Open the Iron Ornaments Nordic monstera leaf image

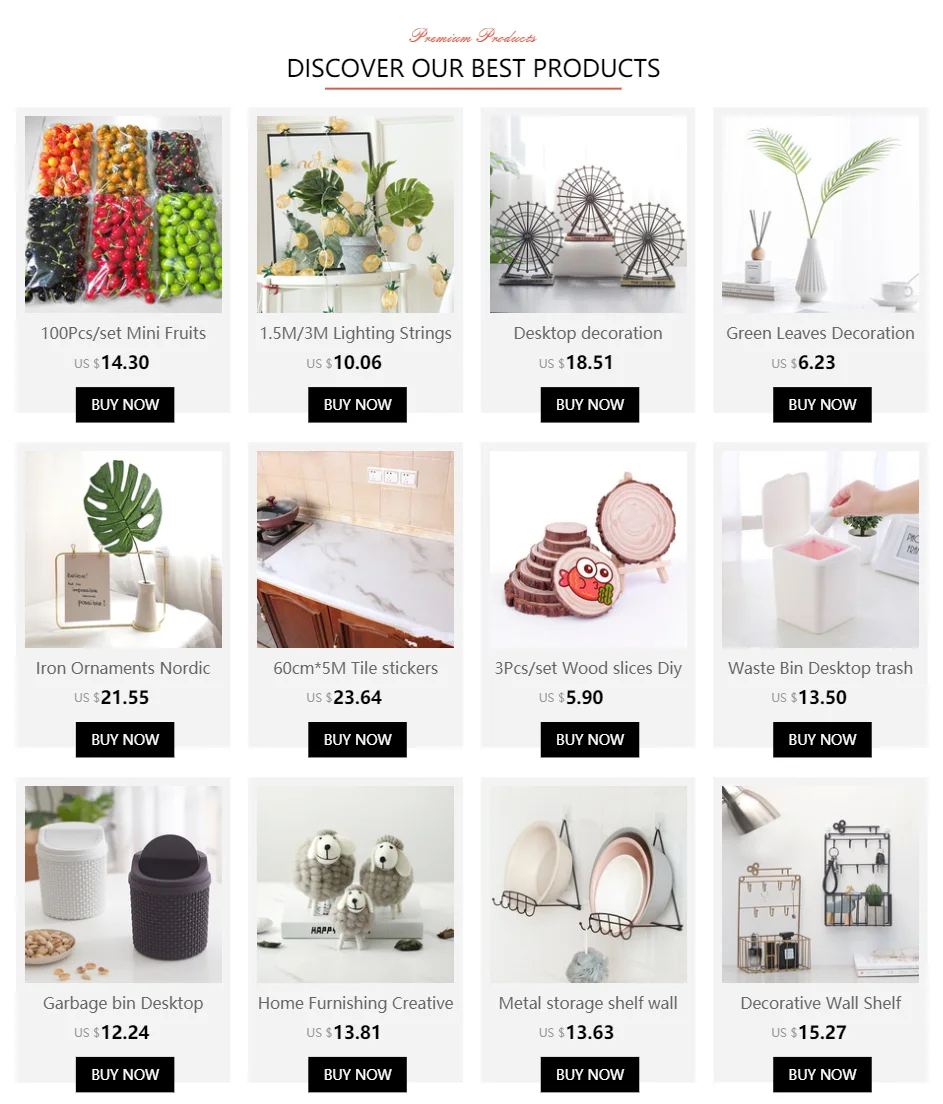pyautogui.click(x=123, y=549)
